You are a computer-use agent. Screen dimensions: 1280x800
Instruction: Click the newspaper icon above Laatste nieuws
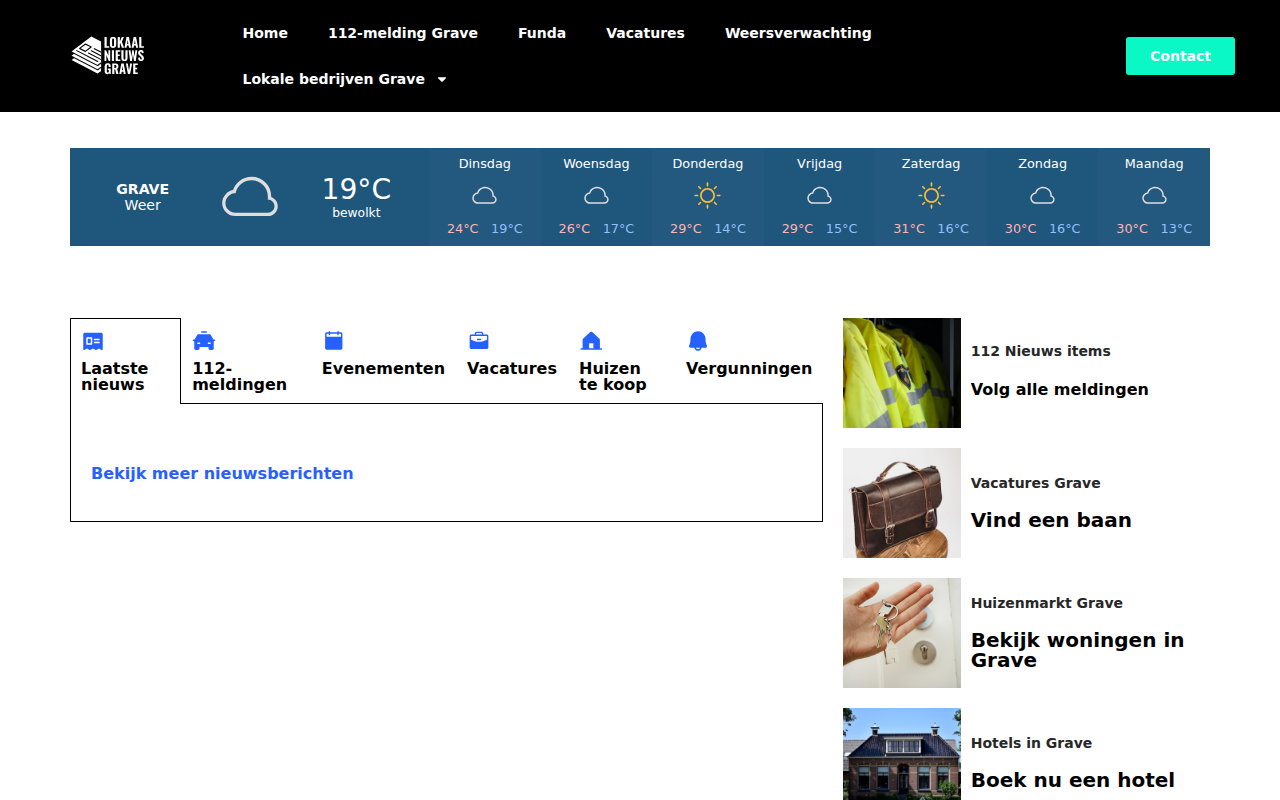(x=93, y=341)
